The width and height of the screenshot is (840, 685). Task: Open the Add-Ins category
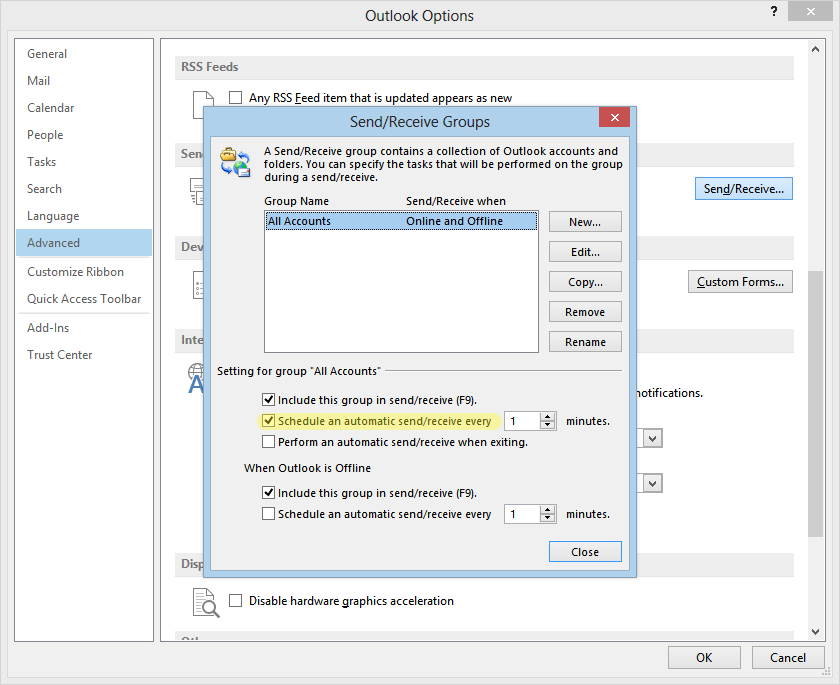click(x=84, y=328)
